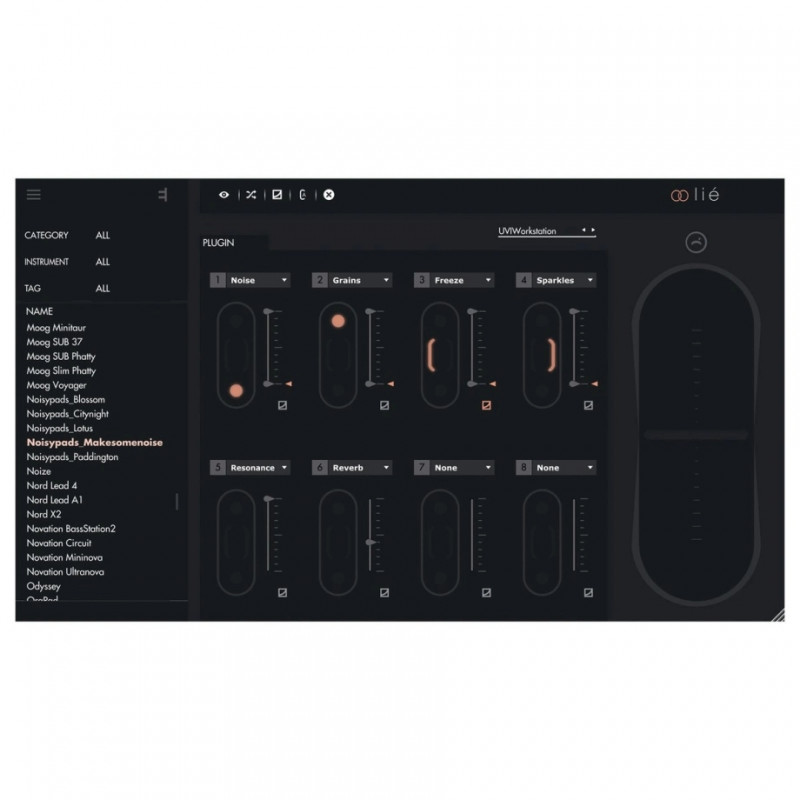
Task: Click the Noise slot top slider handle
Action: (x=268, y=311)
